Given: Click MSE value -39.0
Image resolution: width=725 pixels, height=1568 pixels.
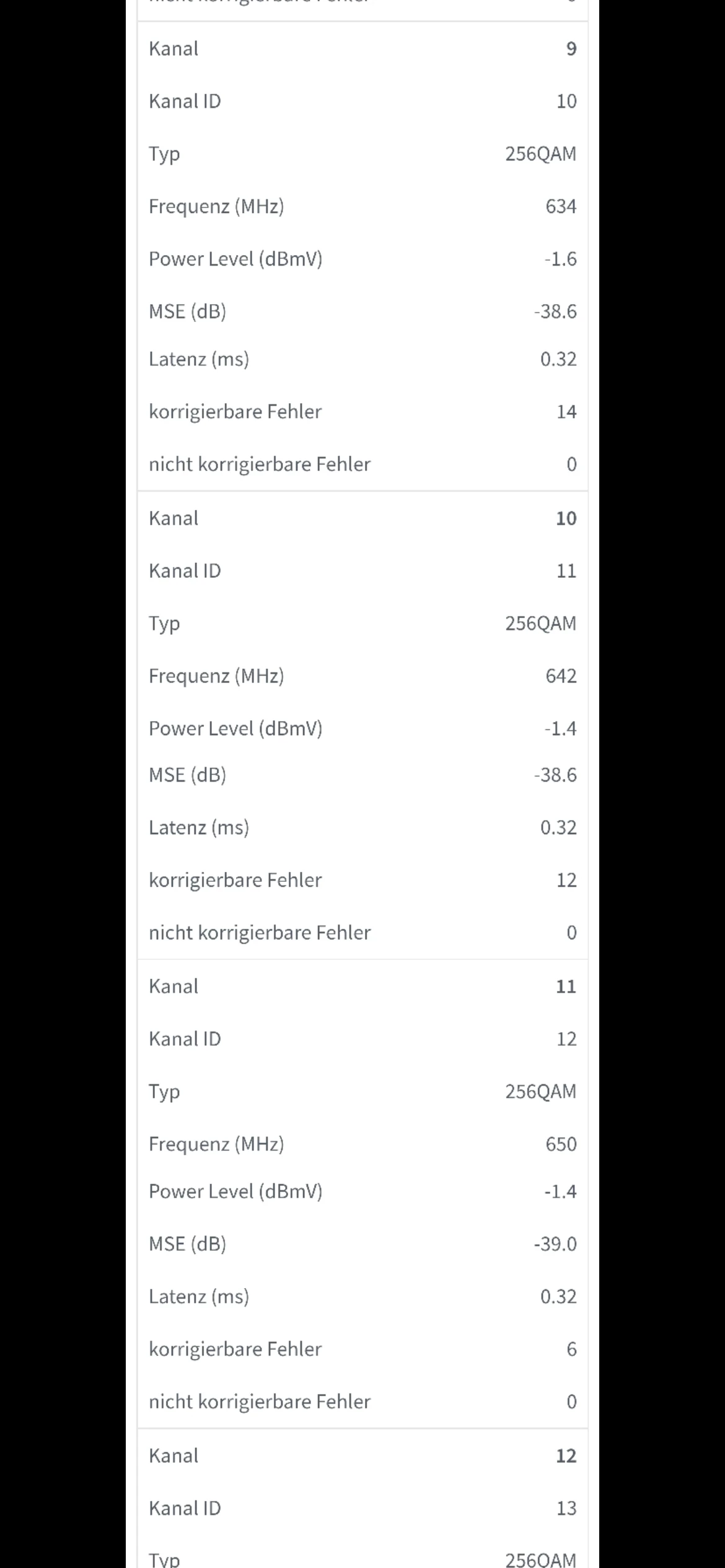Looking at the screenshot, I should [555, 1244].
